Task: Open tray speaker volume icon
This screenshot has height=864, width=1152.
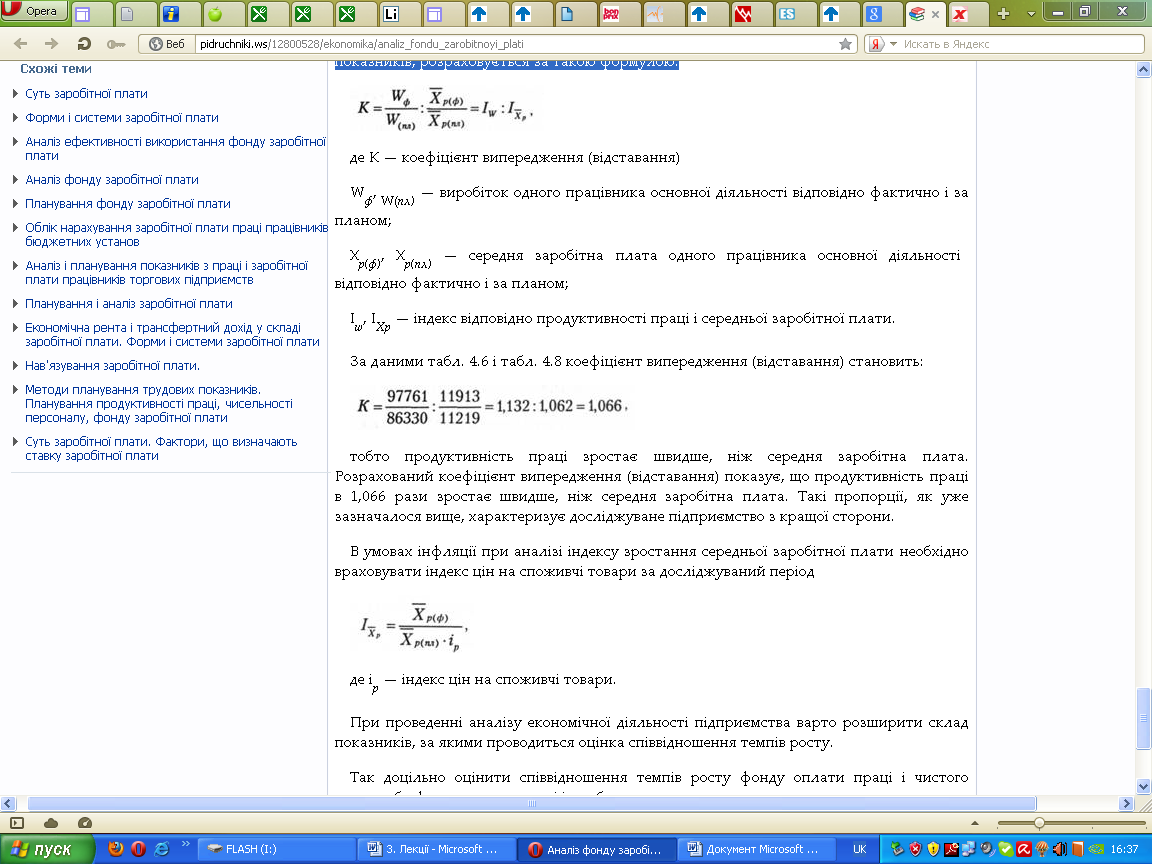Action: pos(1060,849)
